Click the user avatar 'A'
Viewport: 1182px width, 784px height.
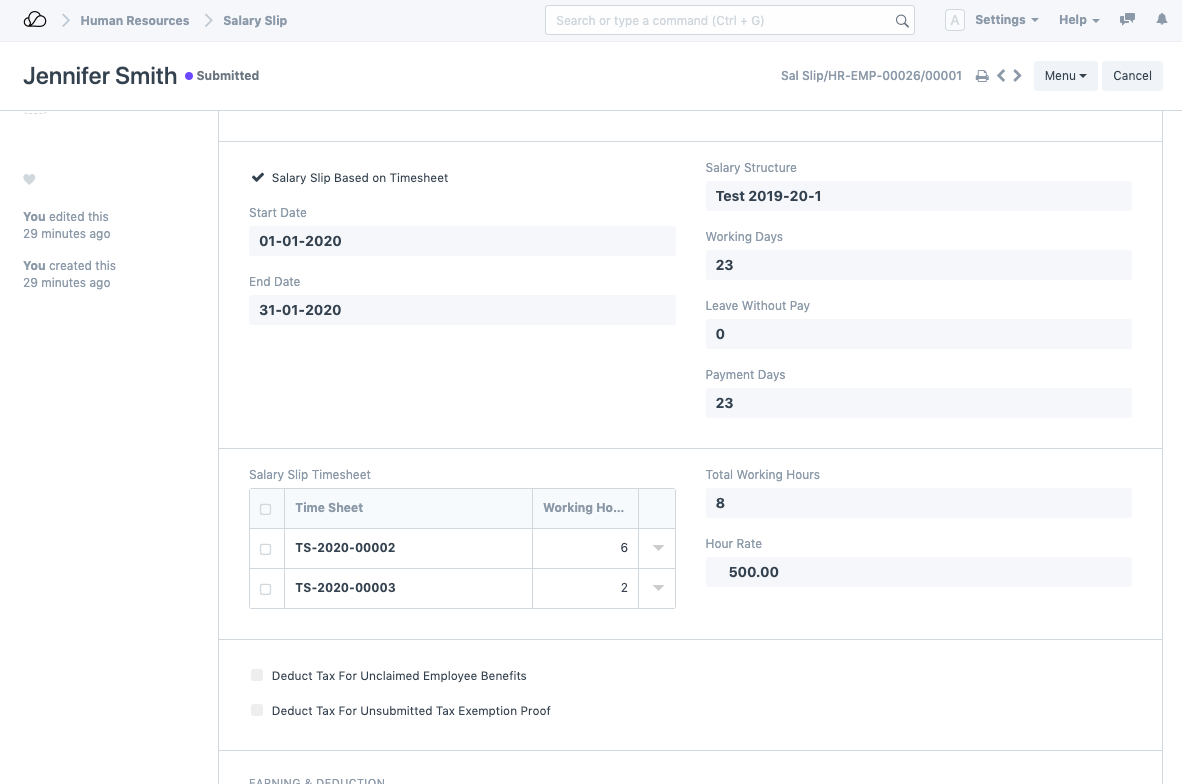[x=954, y=20]
